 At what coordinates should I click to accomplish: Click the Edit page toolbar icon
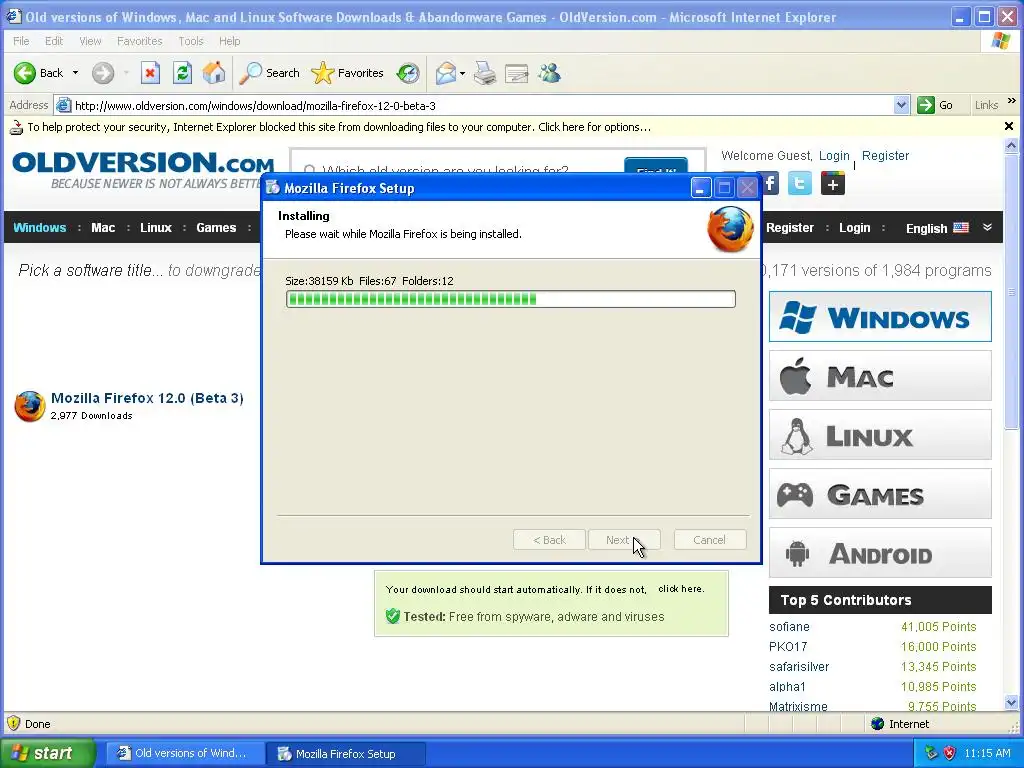pos(517,73)
